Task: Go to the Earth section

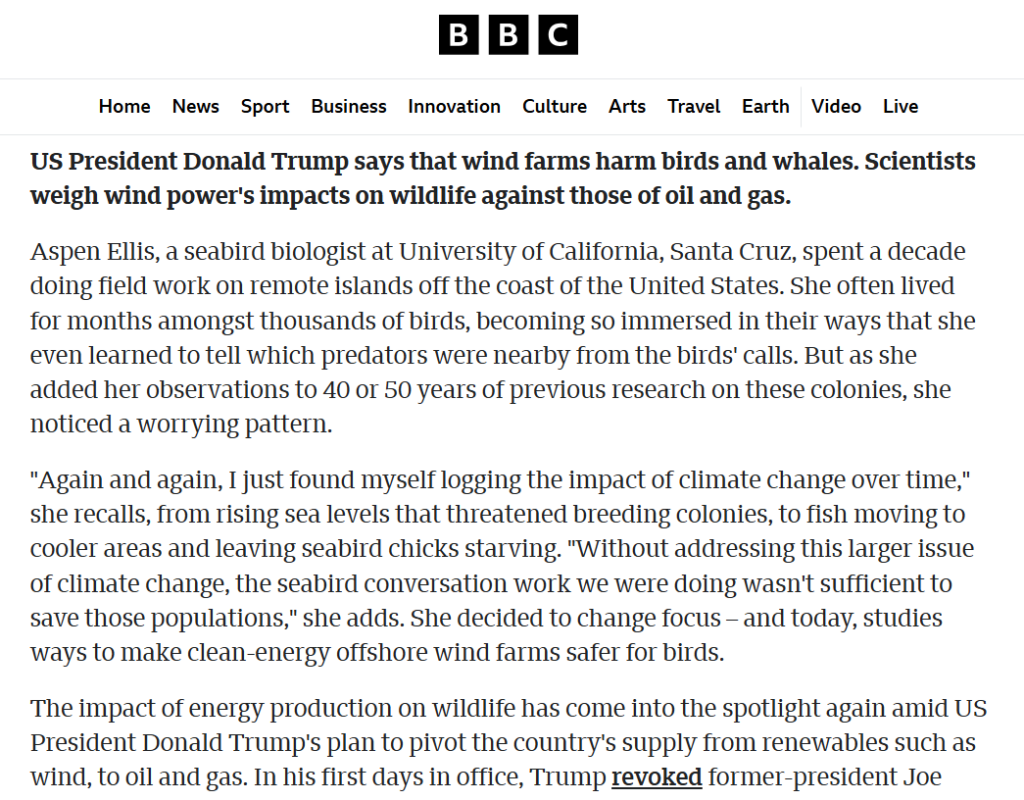Action: pos(765,106)
